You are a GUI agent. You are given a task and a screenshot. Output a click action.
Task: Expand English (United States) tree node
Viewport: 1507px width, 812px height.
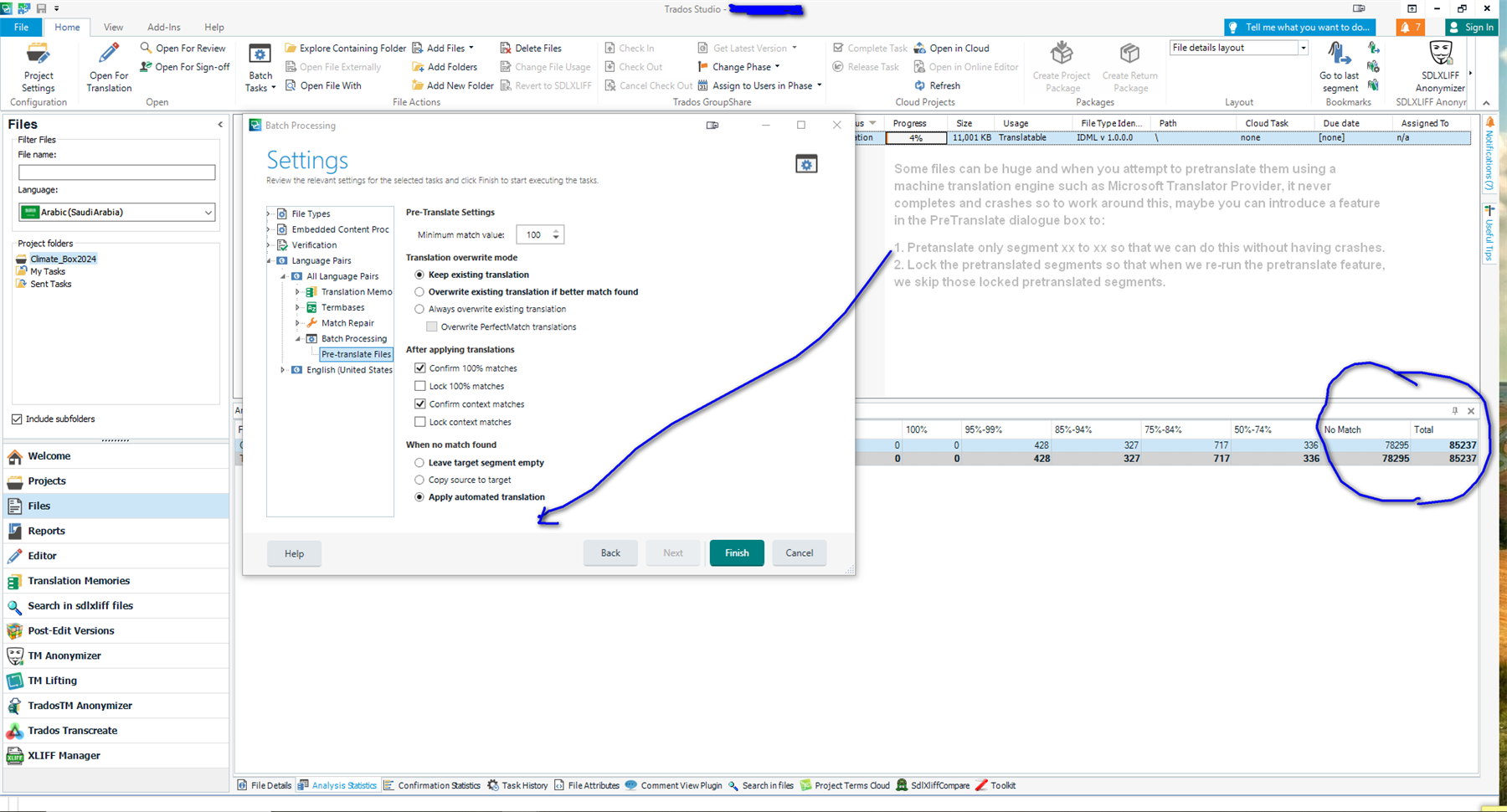pos(283,370)
